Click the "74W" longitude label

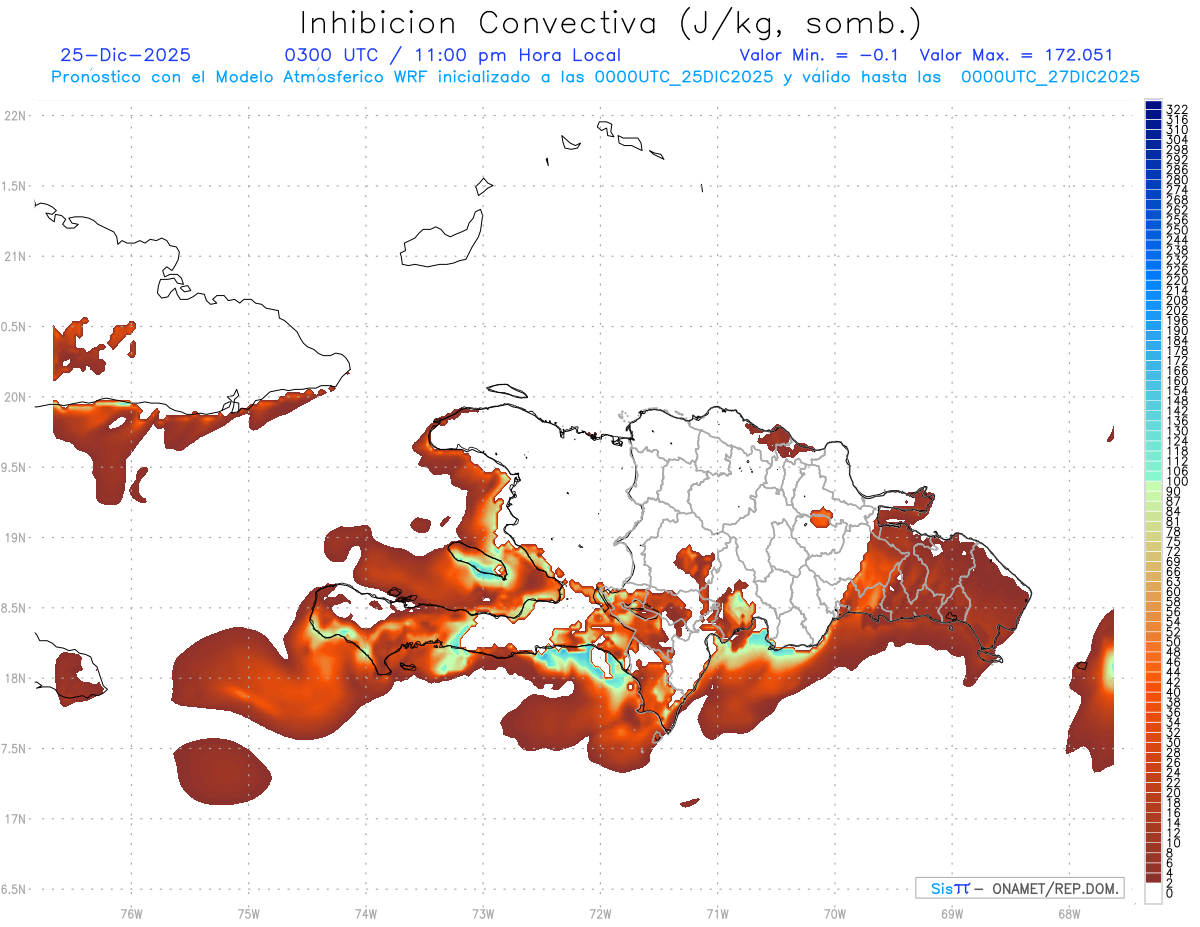365,912
